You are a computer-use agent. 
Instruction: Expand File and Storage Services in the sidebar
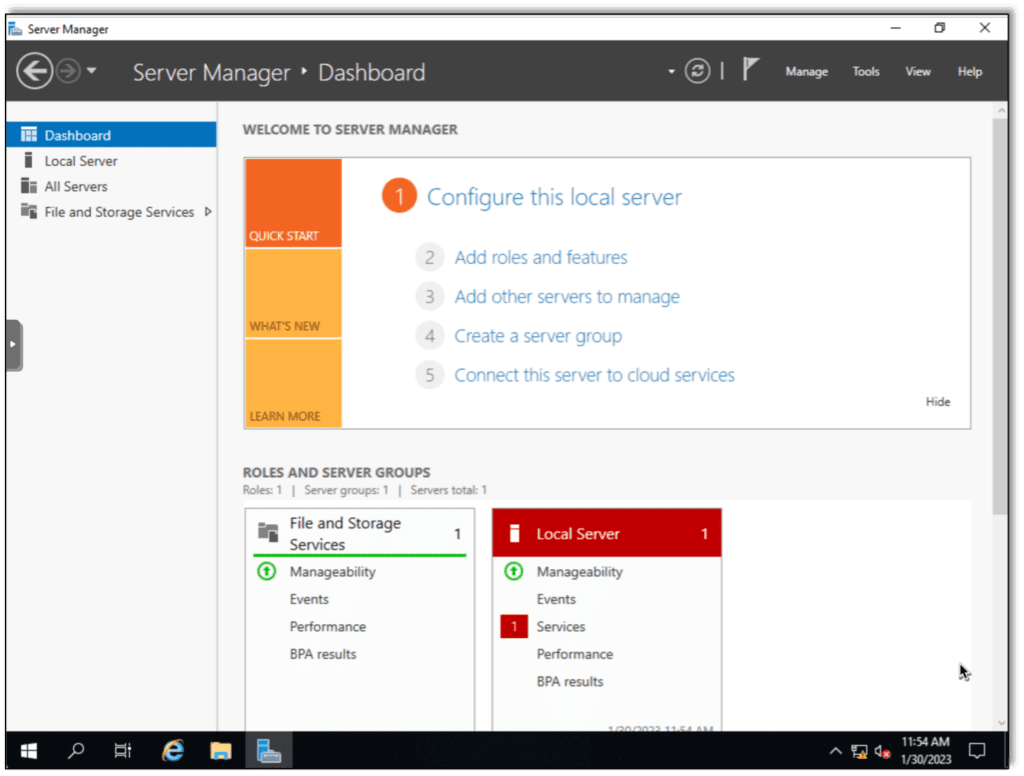tap(208, 212)
